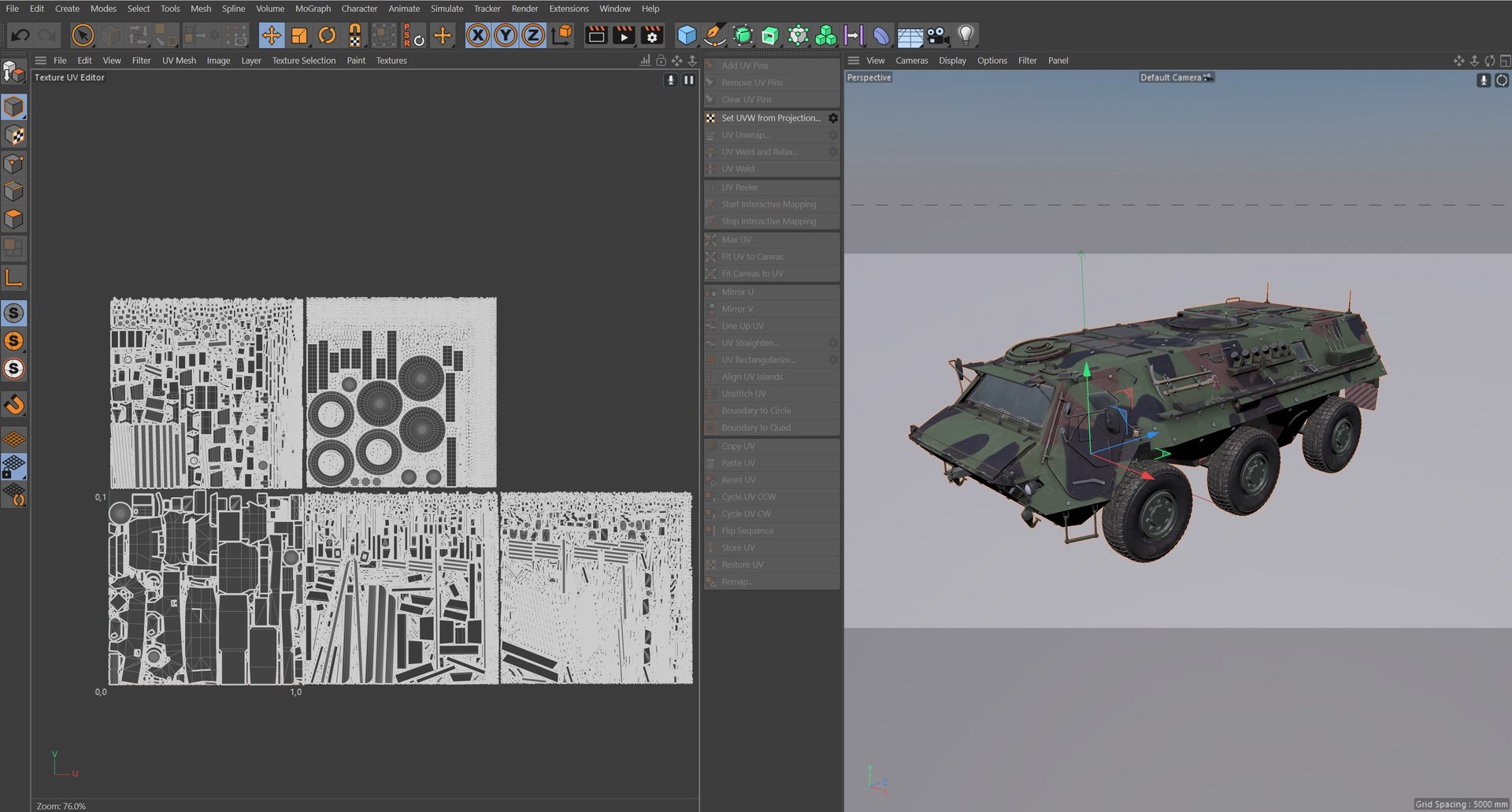Add a Floor environment object
Screen dimensions: 1512x812
coord(910,36)
